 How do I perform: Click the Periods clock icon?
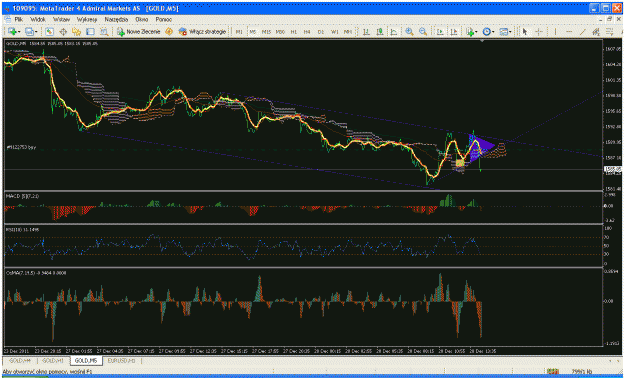pyautogui.click(x=486, y=32)
